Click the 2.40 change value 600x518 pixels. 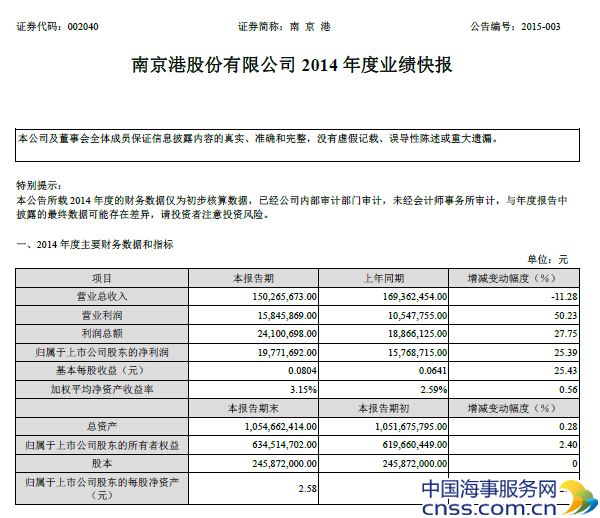[568, 445]
